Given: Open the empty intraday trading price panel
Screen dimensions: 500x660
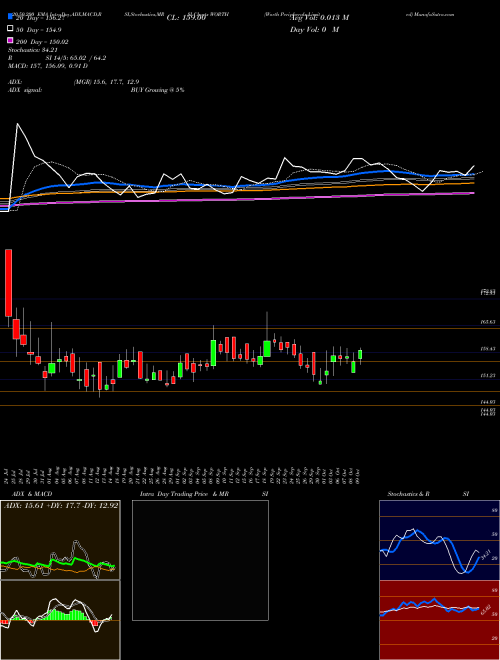Looking at the screenshot, I should [200, 560].
